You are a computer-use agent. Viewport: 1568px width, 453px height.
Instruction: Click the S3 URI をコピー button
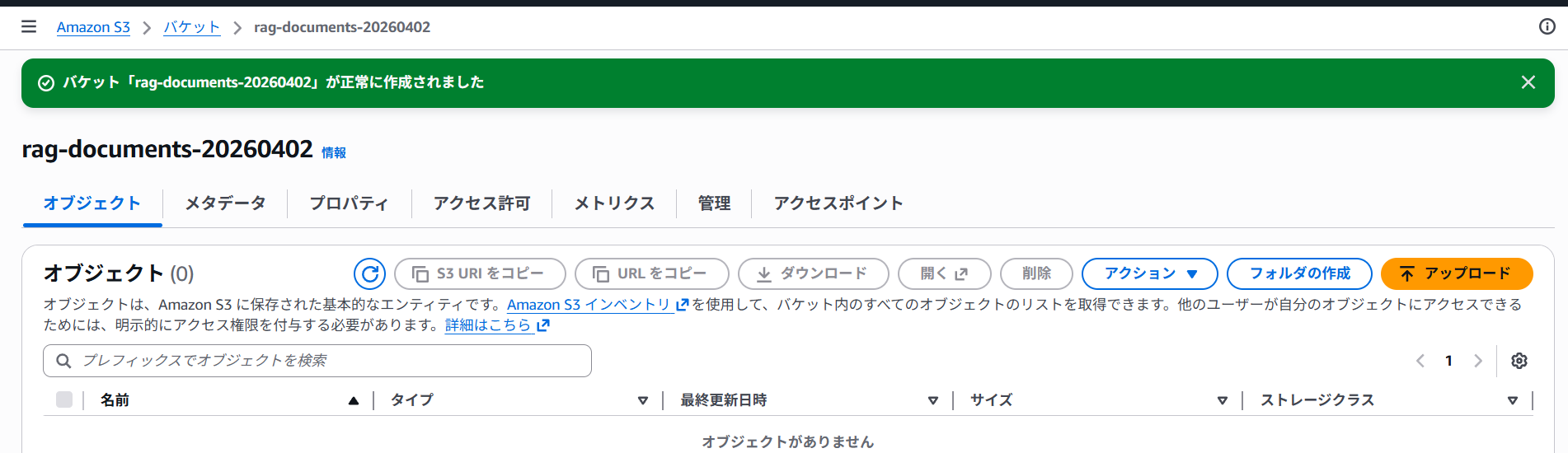pos(480,273)
